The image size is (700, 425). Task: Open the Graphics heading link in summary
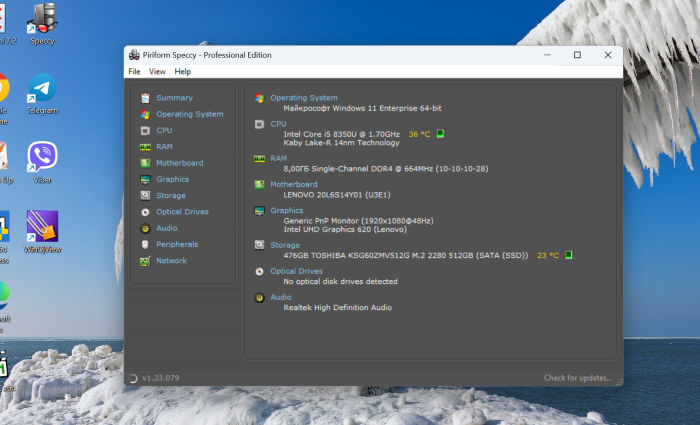point(287,210)
